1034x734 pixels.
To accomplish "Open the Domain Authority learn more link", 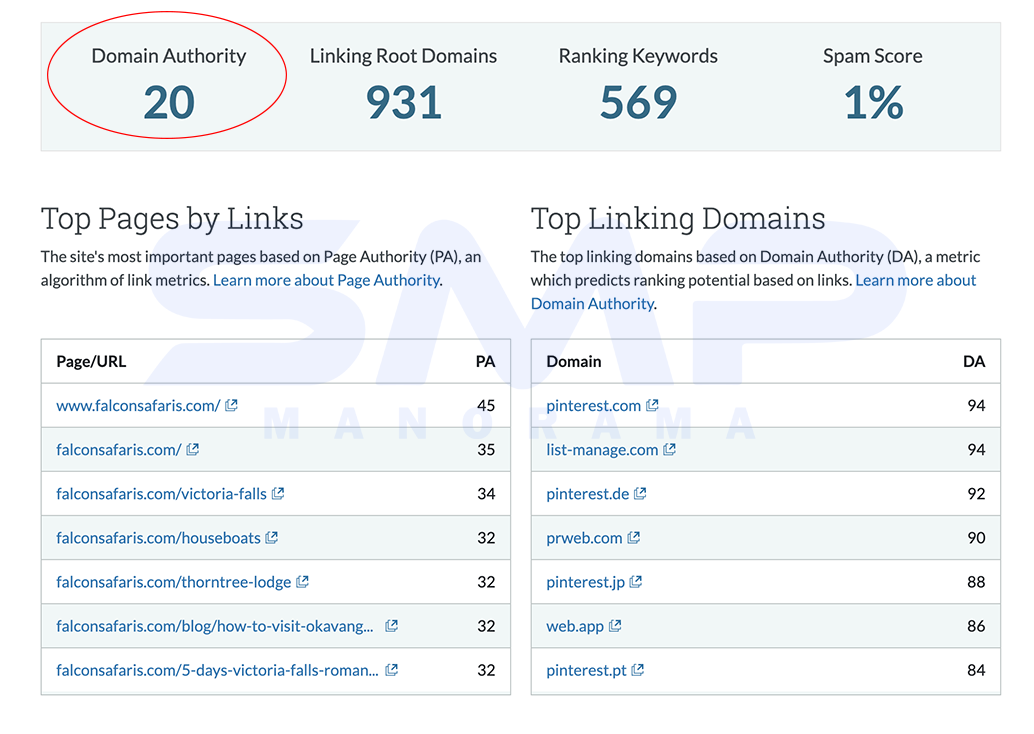I will 753,292.
